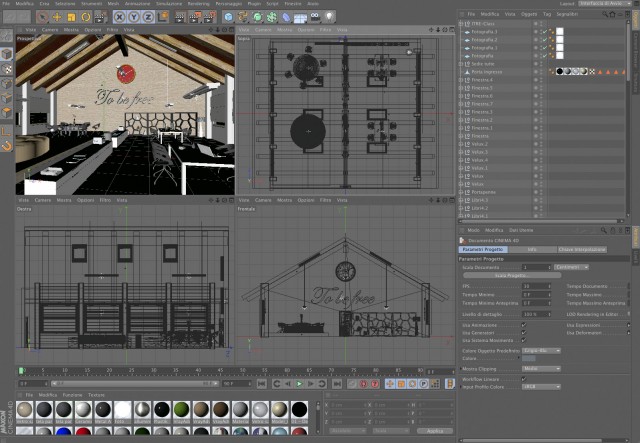The width and height of the screenshot is (640, 443).
Task: Toggle Usa Animazione checkbox
Action: pyautogui.click(x=524, y=325)
